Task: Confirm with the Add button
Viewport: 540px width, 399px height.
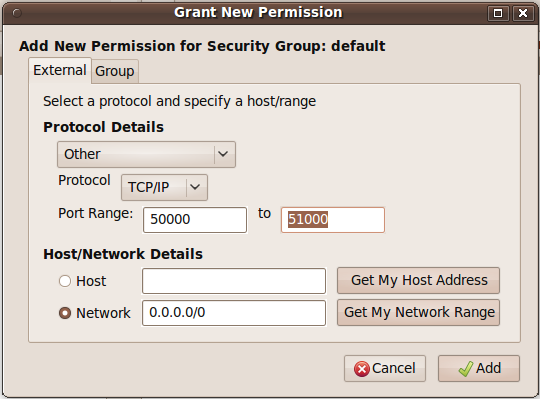Action: pyautogui.click(x=479, y=369)
